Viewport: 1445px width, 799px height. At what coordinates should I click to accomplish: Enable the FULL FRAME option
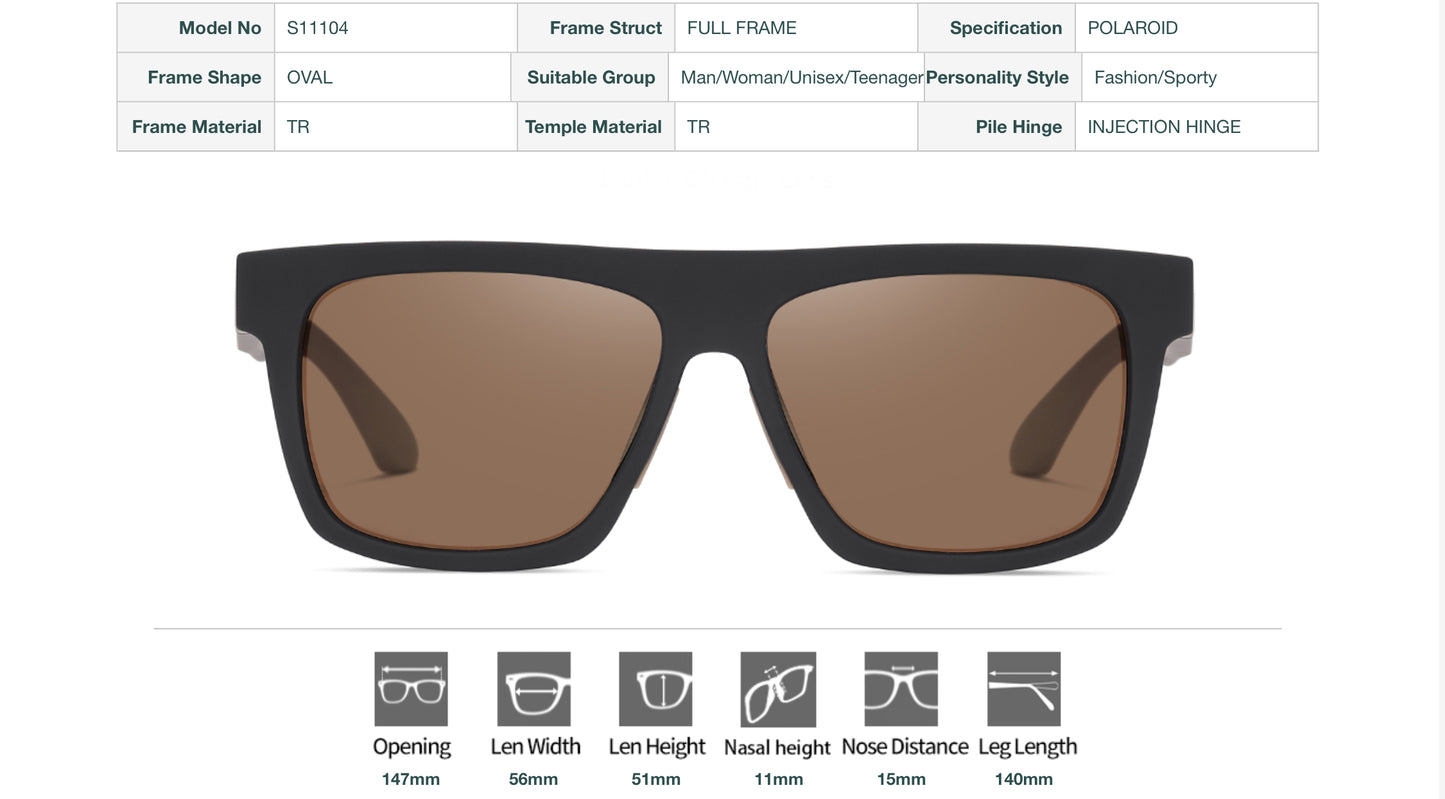(x=740, y=28)
